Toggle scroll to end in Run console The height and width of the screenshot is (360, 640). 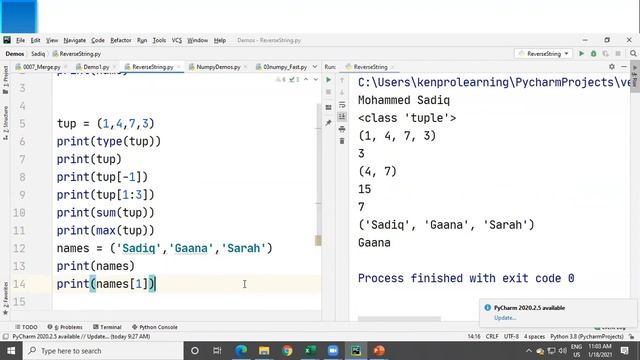point(342,117)
